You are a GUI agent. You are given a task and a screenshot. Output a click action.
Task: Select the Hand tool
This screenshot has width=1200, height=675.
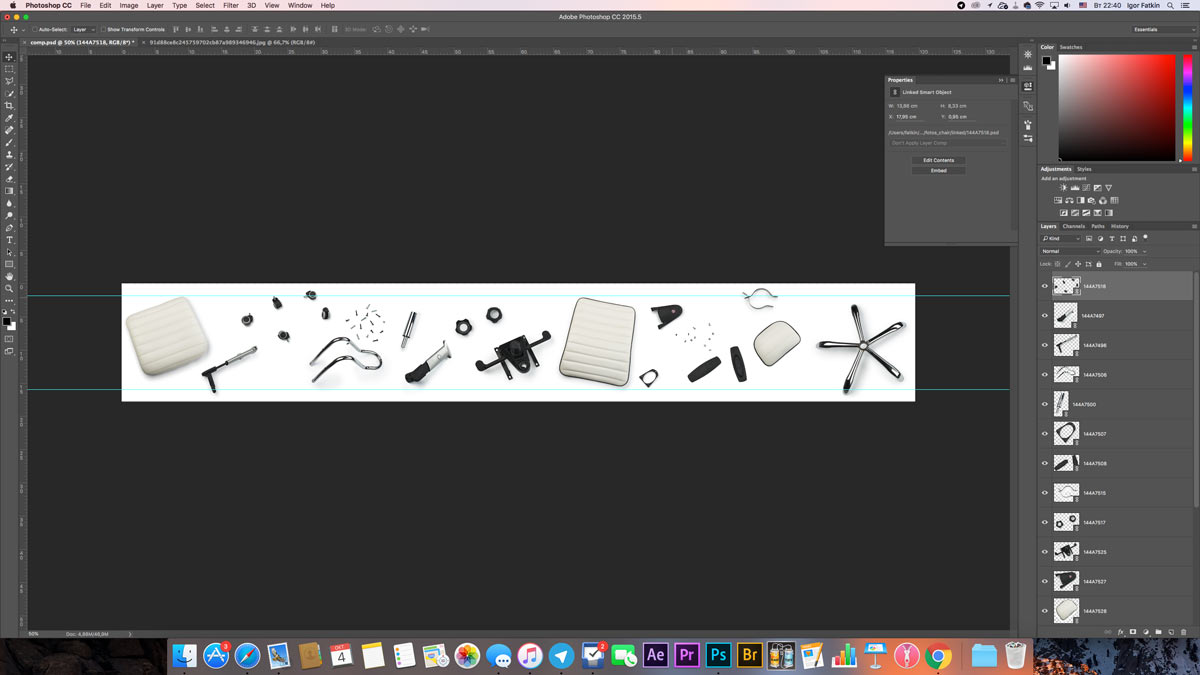tap(10, 276)
